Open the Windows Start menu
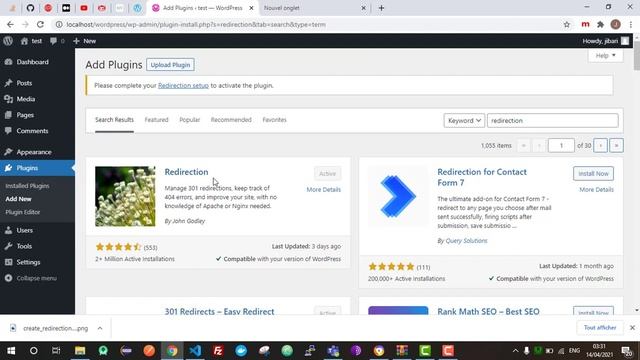Image resolution: width=640 pixels, height=360 pixels. 11,351
